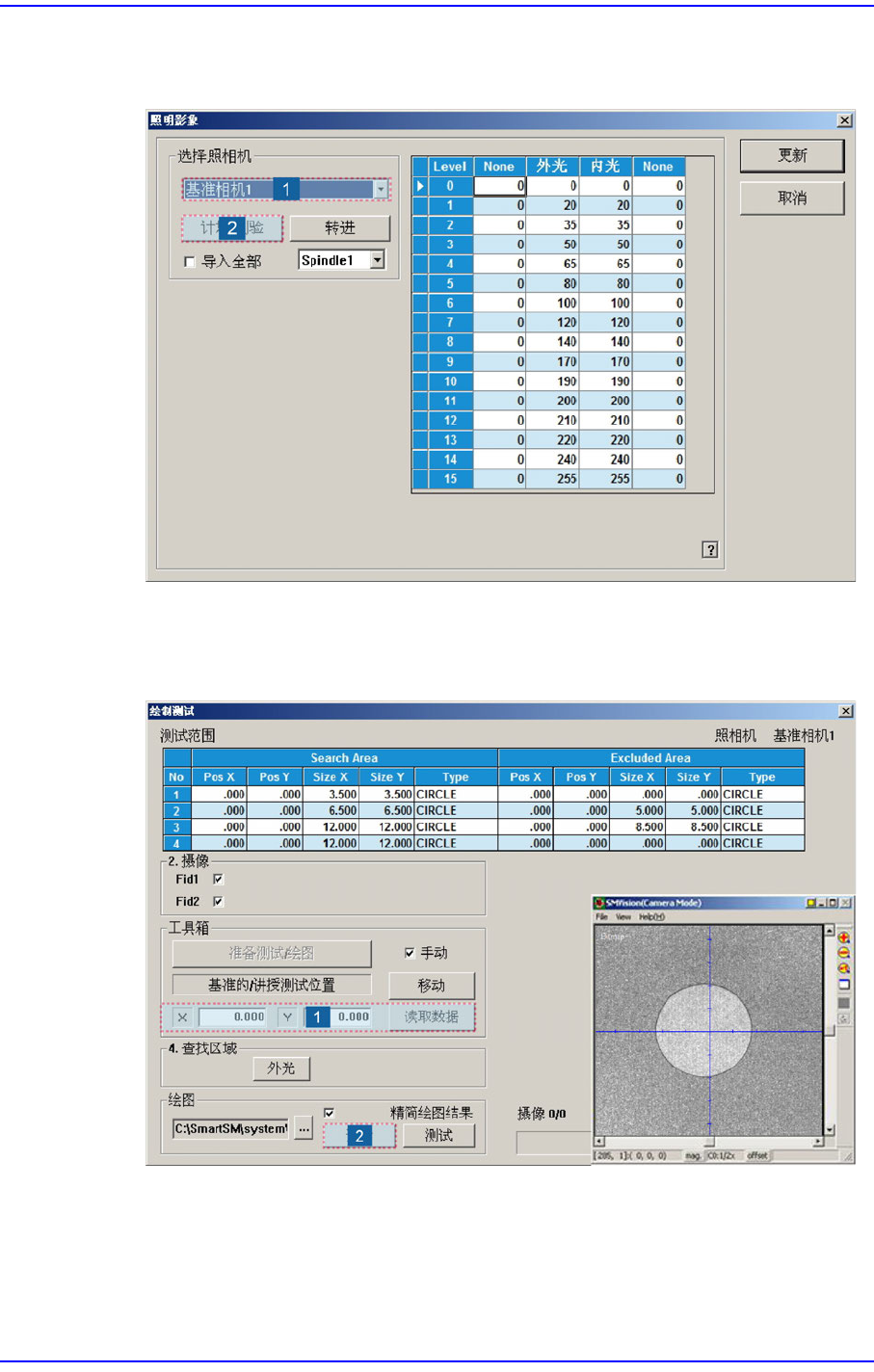The image size is (874, 1372).
Task: Click the Search Area header in test table
Action: tap(344, 758)
